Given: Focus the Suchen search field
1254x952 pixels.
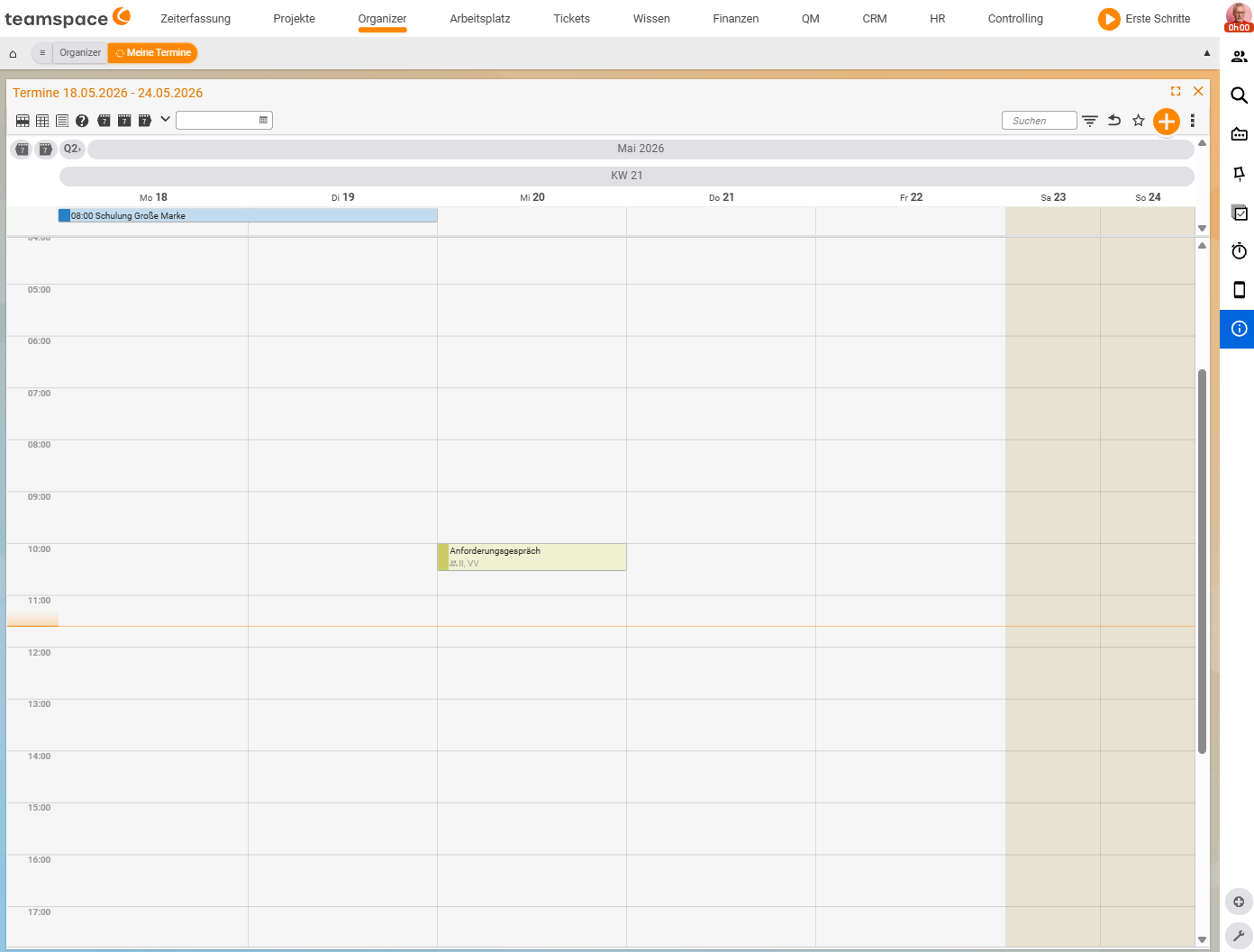Looking at the screenshot, I should pyautogui.click(x=1039, y=121).
